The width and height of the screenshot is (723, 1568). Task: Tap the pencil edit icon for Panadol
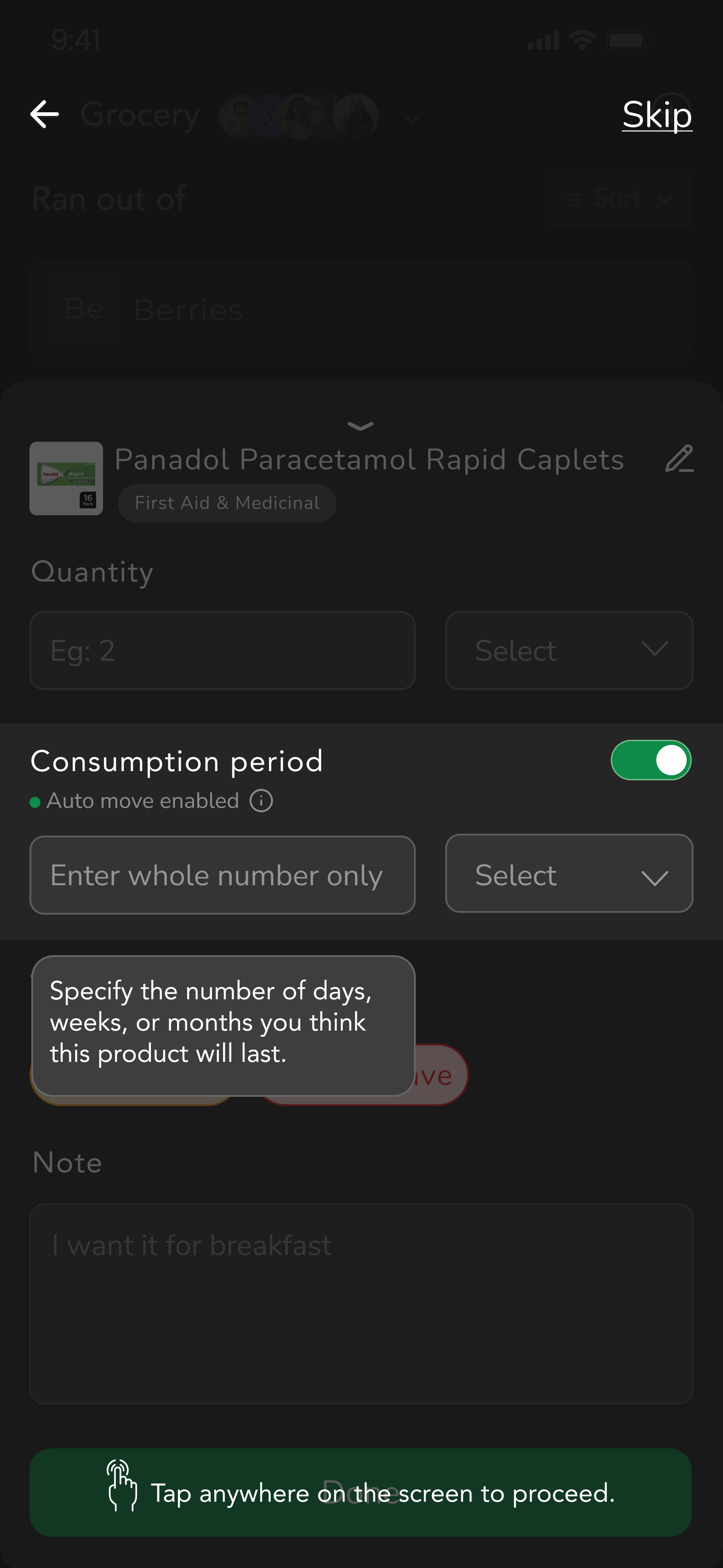point(678,459)
